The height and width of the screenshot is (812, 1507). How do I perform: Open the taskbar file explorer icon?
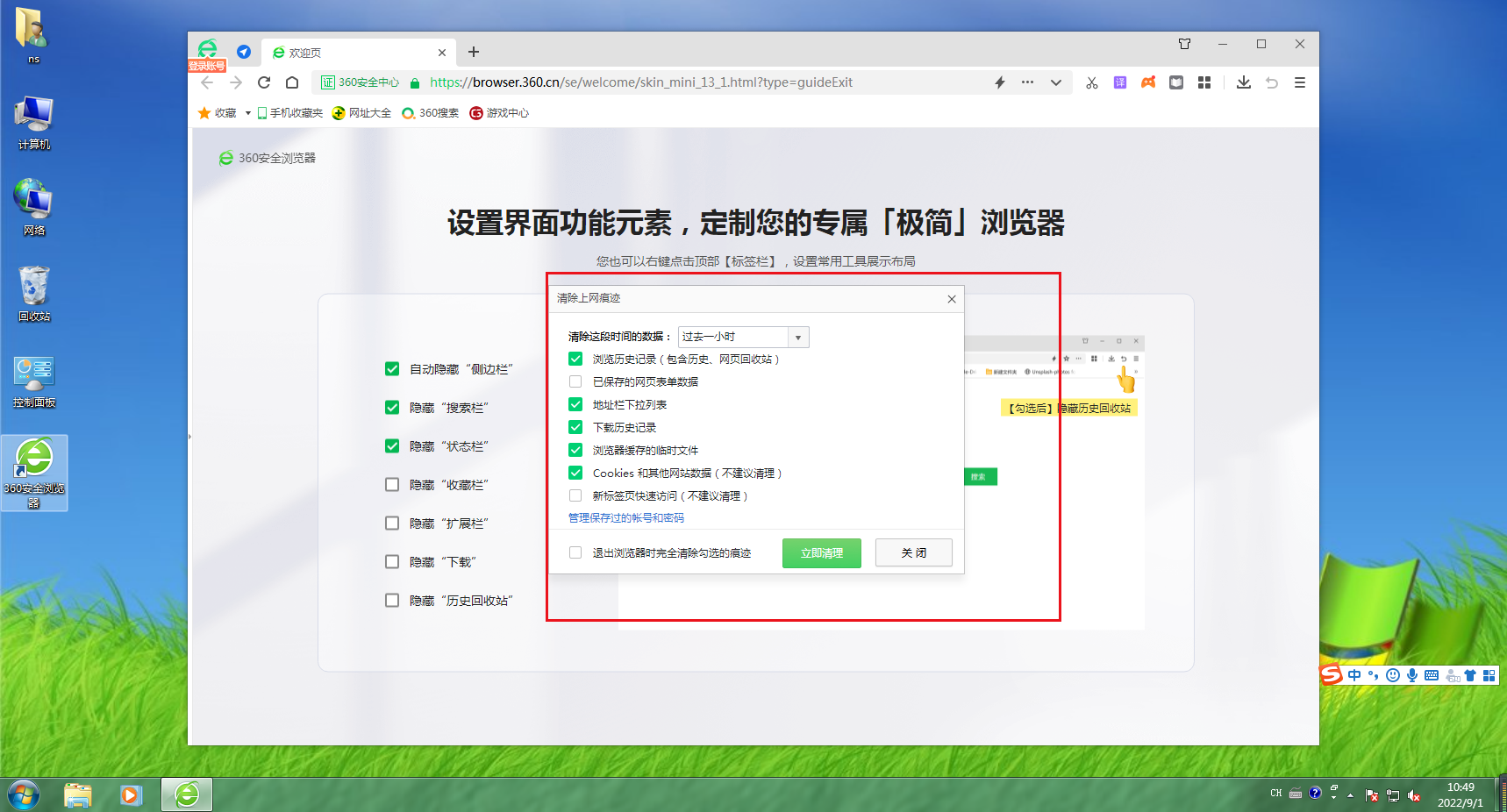[78, 795]
